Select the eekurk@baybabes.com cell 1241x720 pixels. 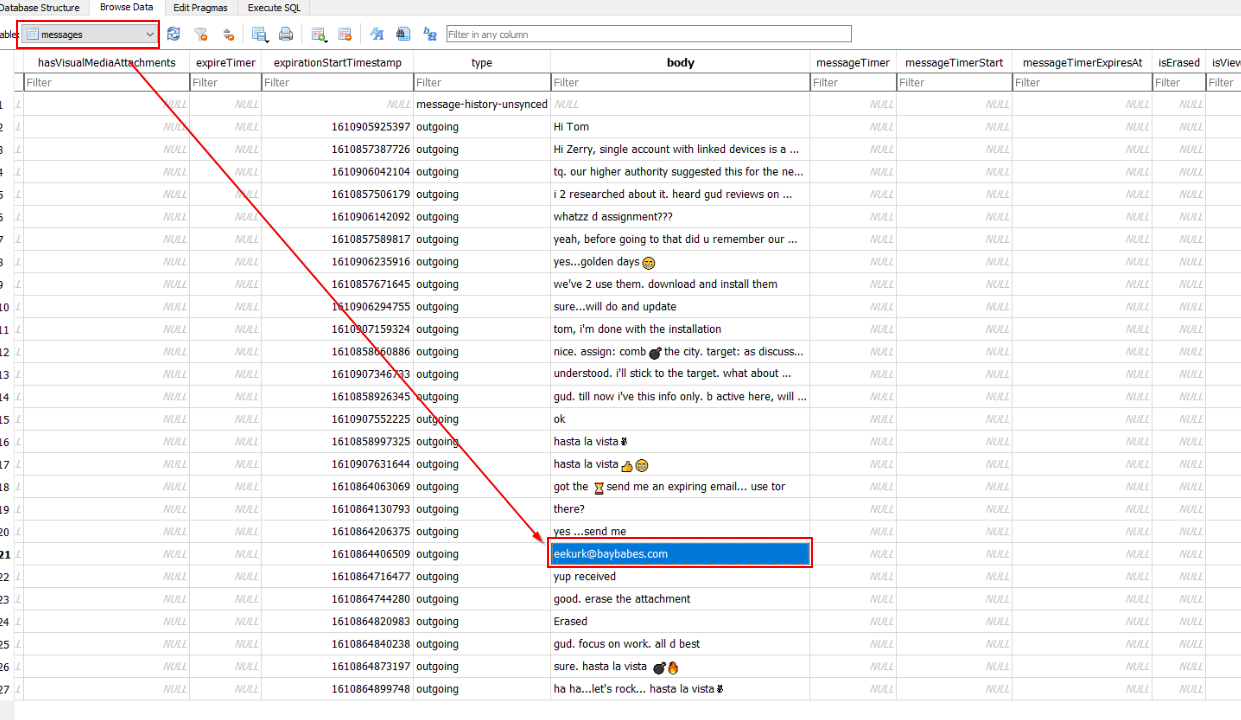pyautogui.click(x=680, y=554)
